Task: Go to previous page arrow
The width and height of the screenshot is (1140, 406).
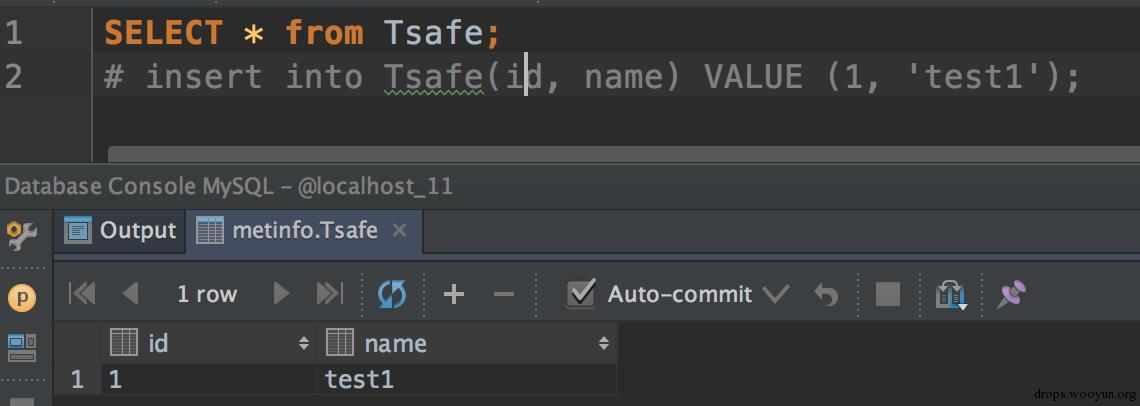Action: pyautogui.click(x=130, y=293)
